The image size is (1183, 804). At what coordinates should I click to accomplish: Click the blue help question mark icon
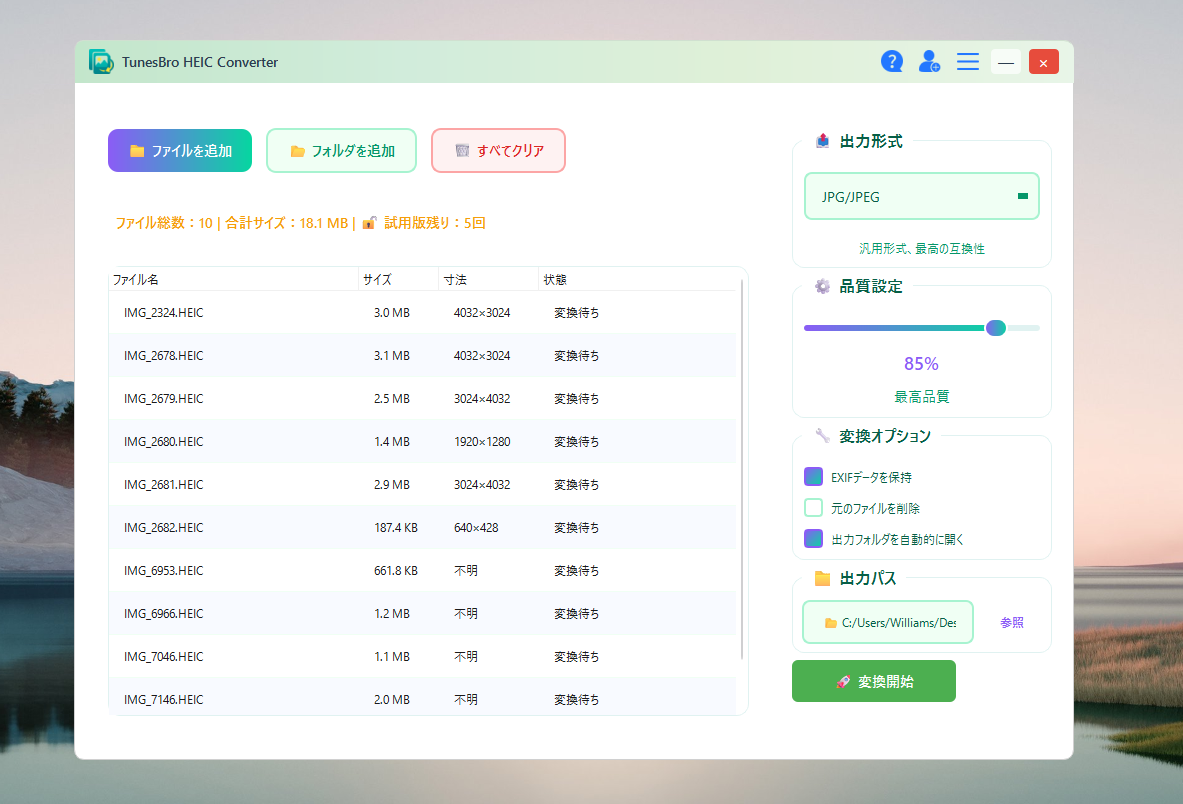tap(891, 62)
